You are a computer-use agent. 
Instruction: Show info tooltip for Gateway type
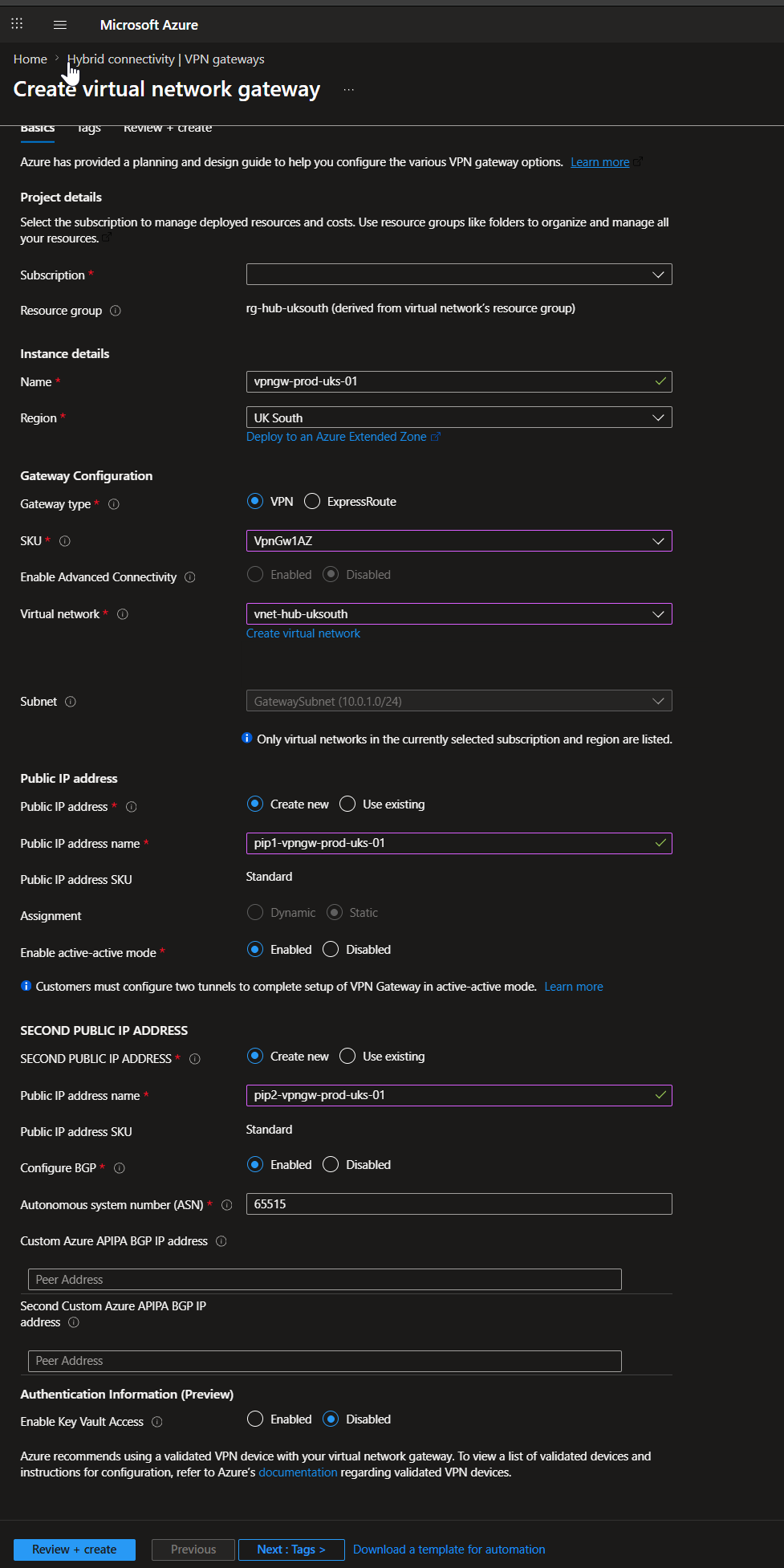coord(114,504)
